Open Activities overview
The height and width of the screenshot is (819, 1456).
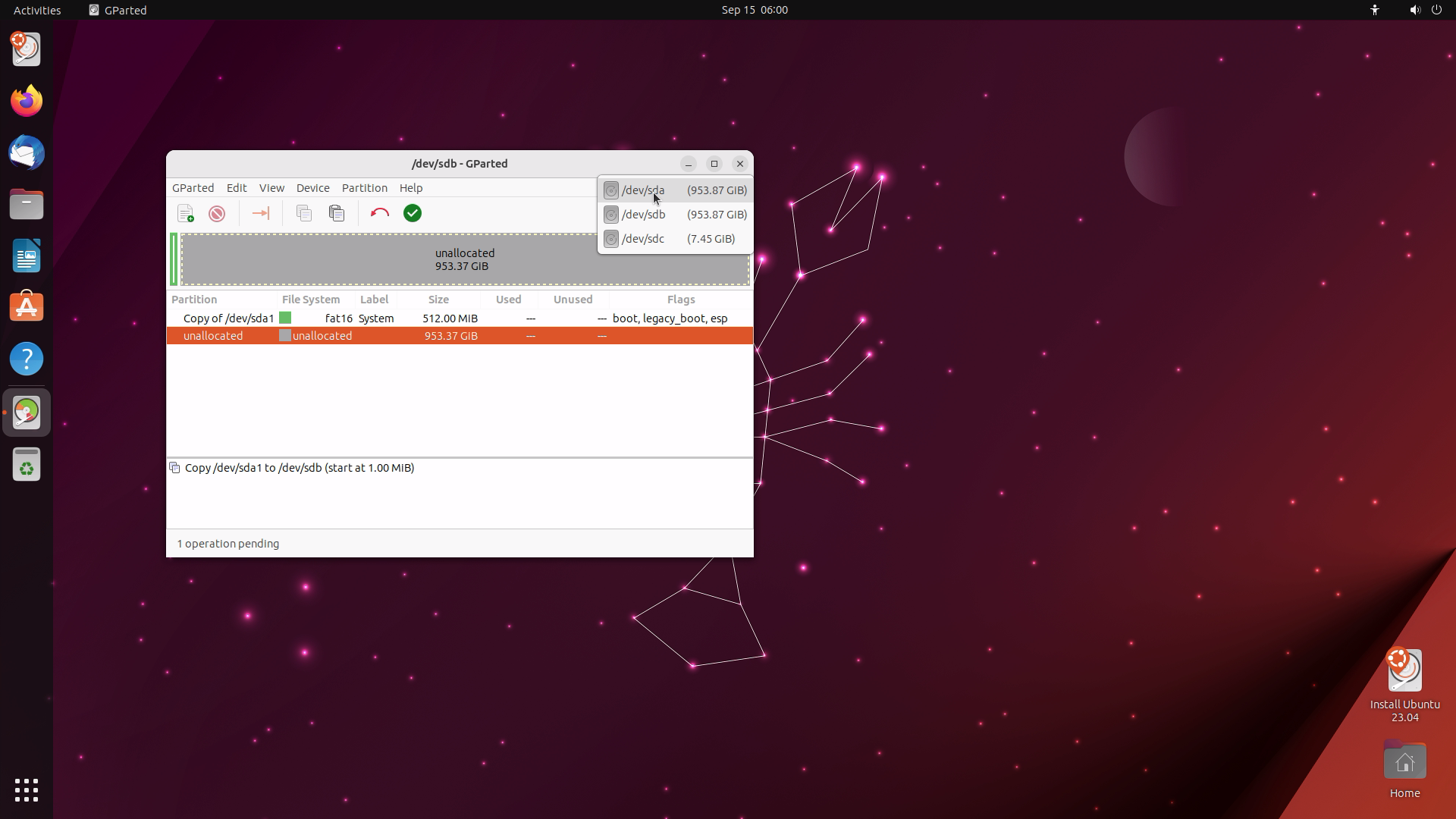click(x=37, y=10)
